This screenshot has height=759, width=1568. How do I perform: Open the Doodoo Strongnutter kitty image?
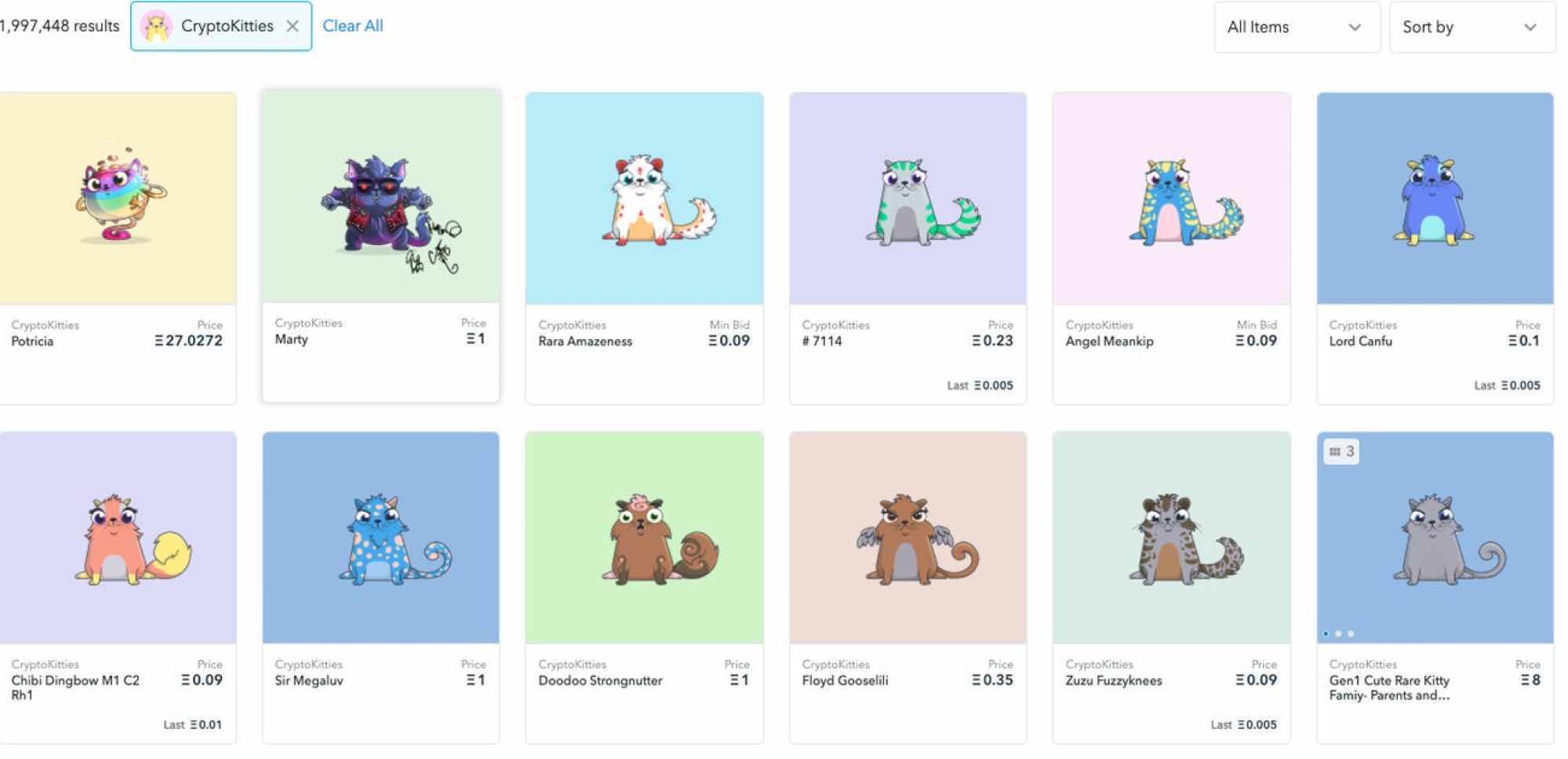point(644,538)
